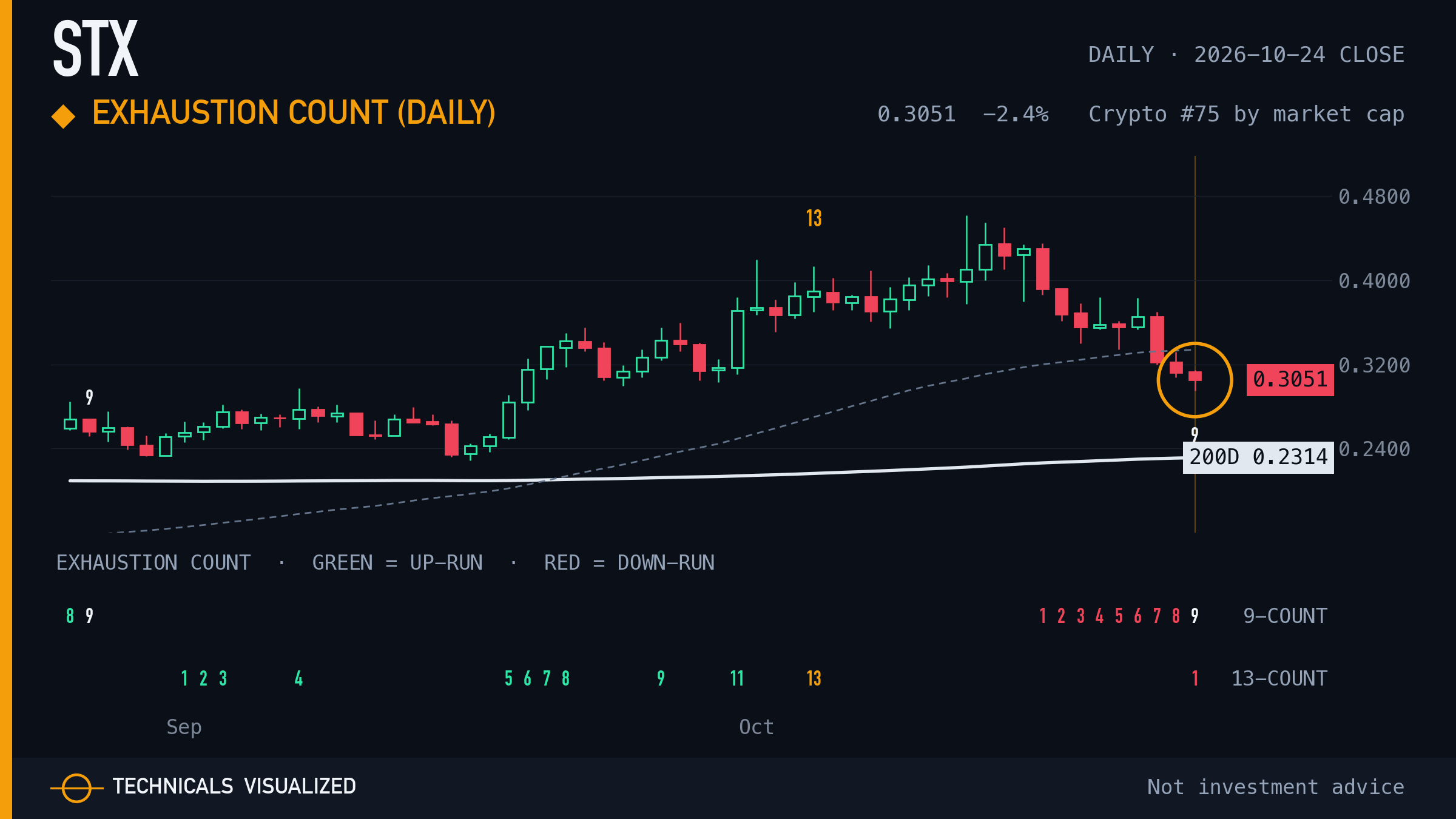Click the green 4 in the 13-COUNT row
Image resolution: width=1456 pixels, height=819 pixels.
[298, 678]
